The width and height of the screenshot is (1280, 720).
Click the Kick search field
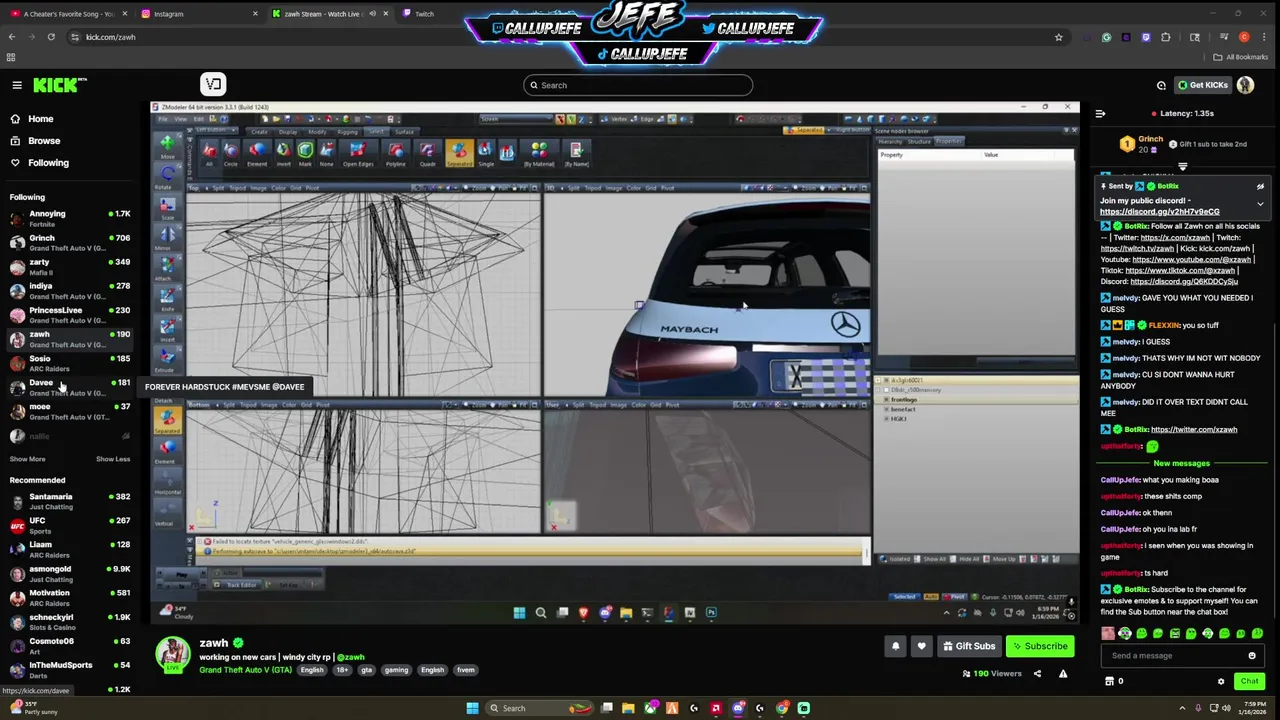click(x=638, y=85)
